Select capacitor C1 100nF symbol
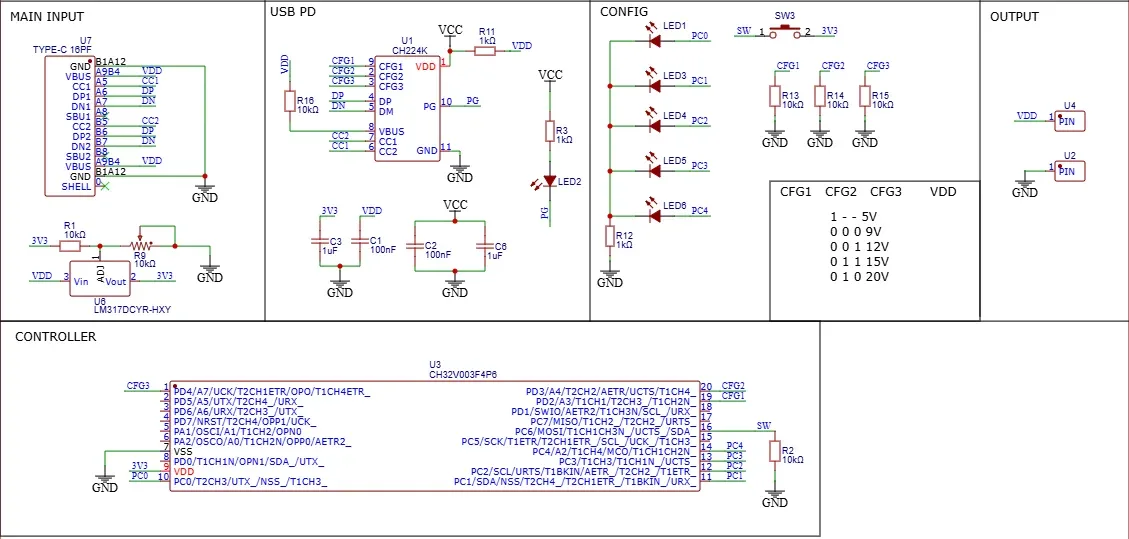This screenshot has height=539, width=1129. pos(361,243)
